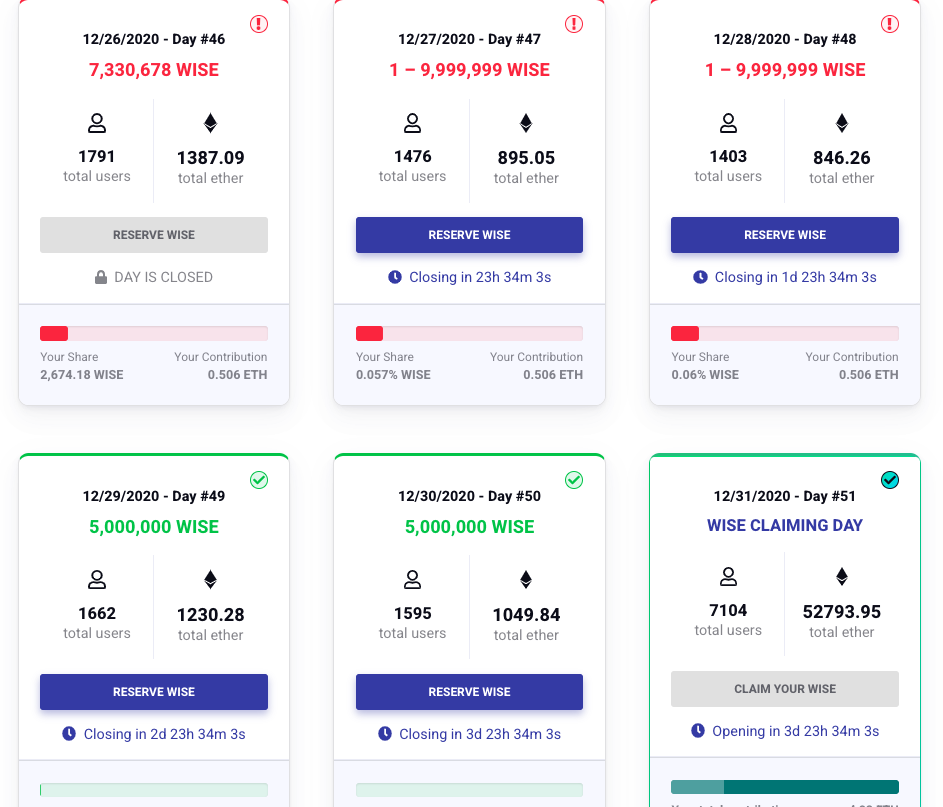
Task: Click the lock icon next to DAY IS CLOSED
Action: [101, 277]
